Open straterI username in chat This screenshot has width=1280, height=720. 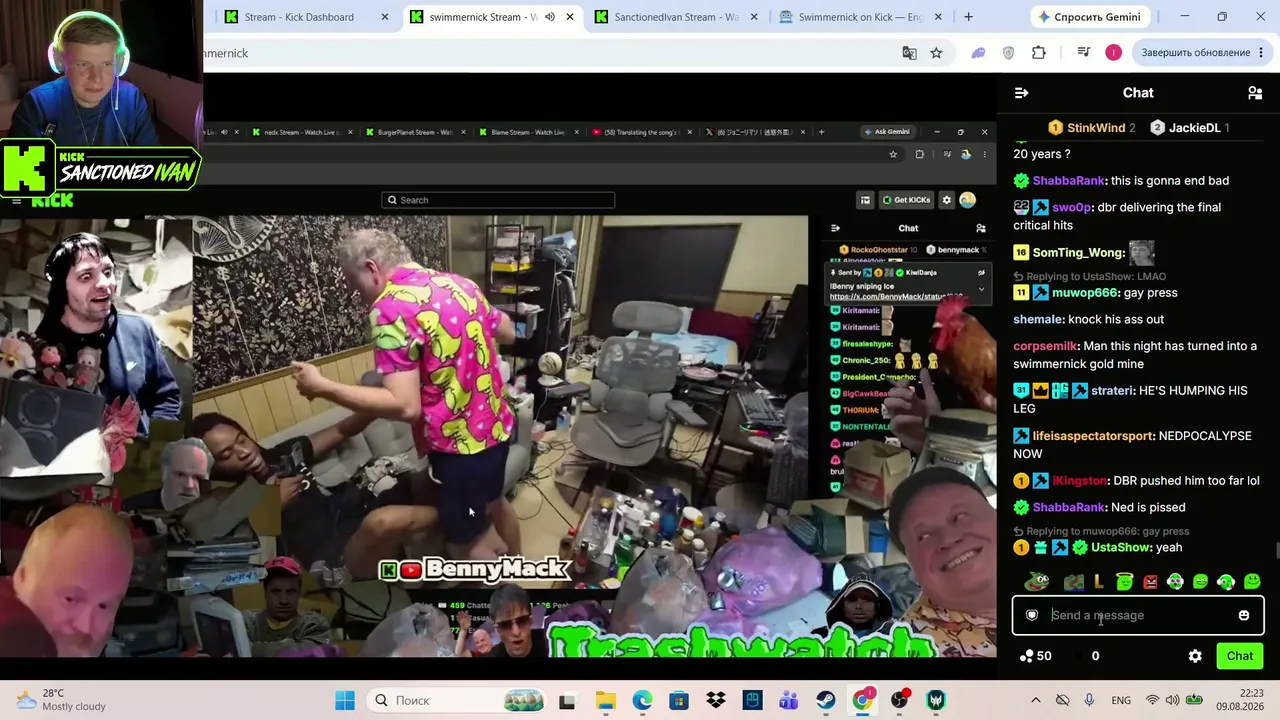point(1112,391)
